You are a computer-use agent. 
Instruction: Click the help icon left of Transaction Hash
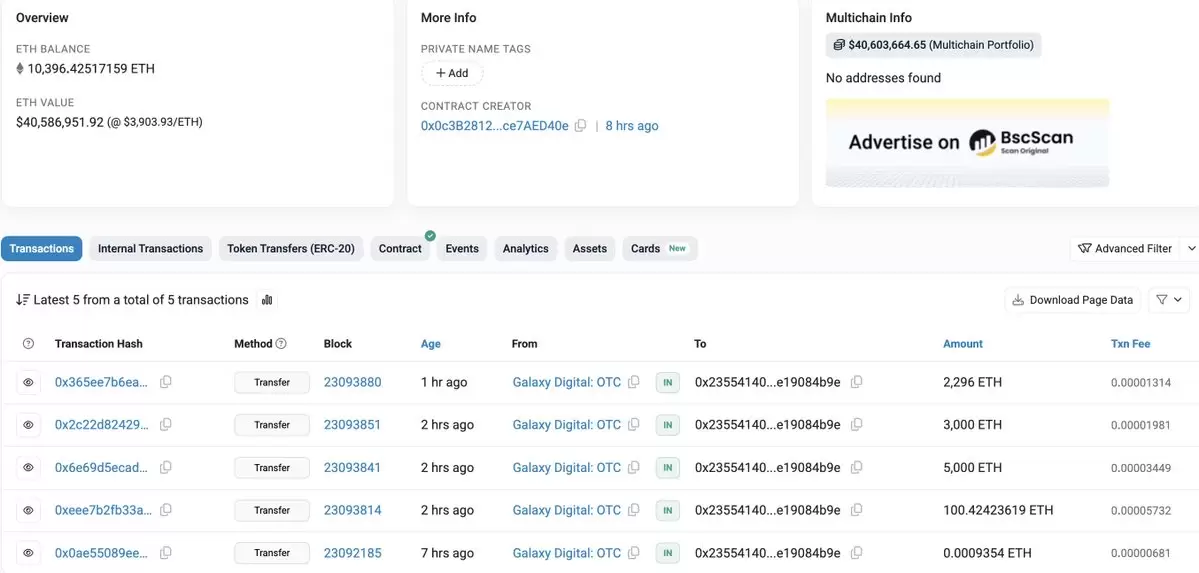[28, 343]
